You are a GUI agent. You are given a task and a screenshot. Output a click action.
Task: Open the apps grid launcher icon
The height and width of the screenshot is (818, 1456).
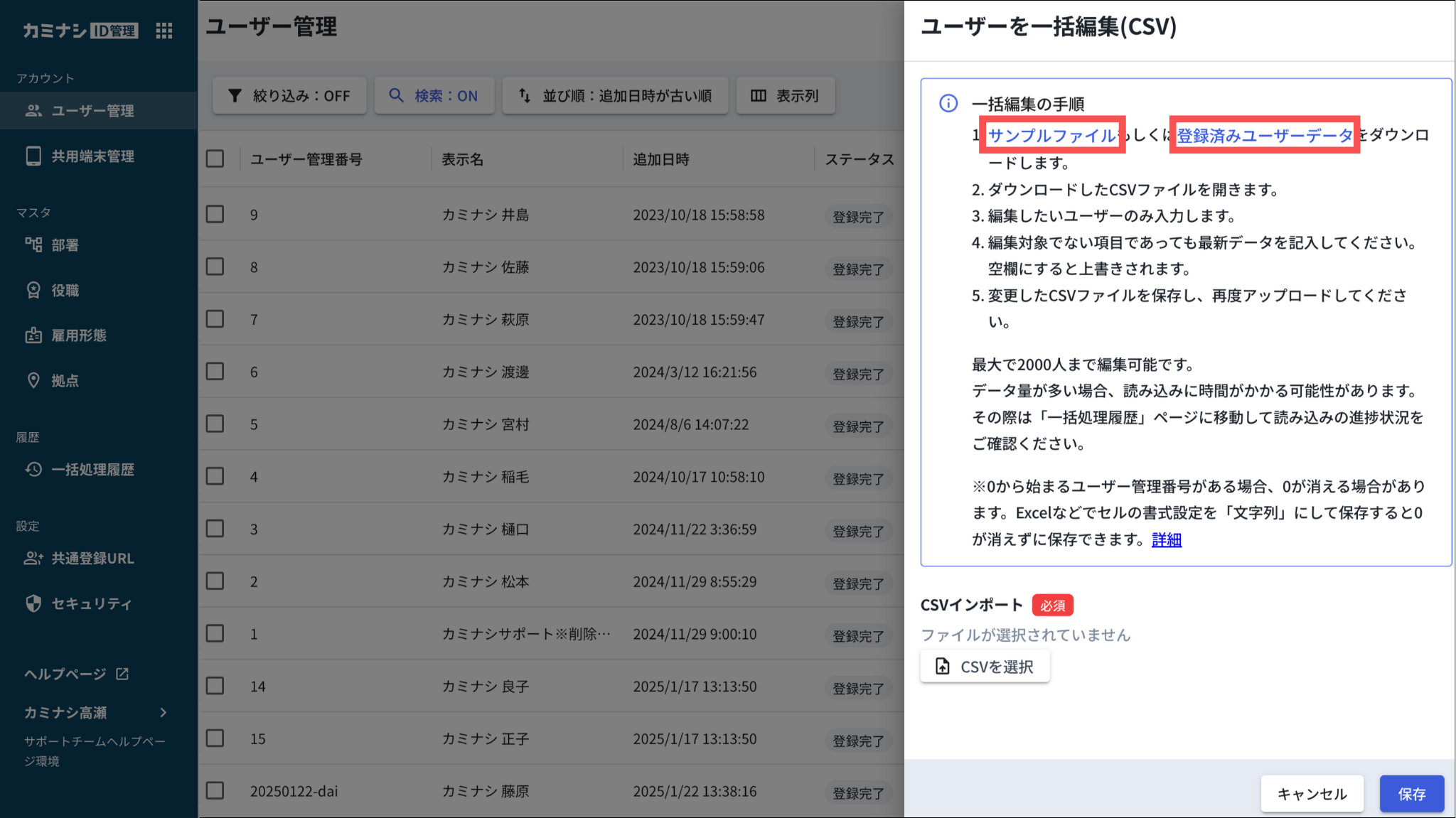164,31
